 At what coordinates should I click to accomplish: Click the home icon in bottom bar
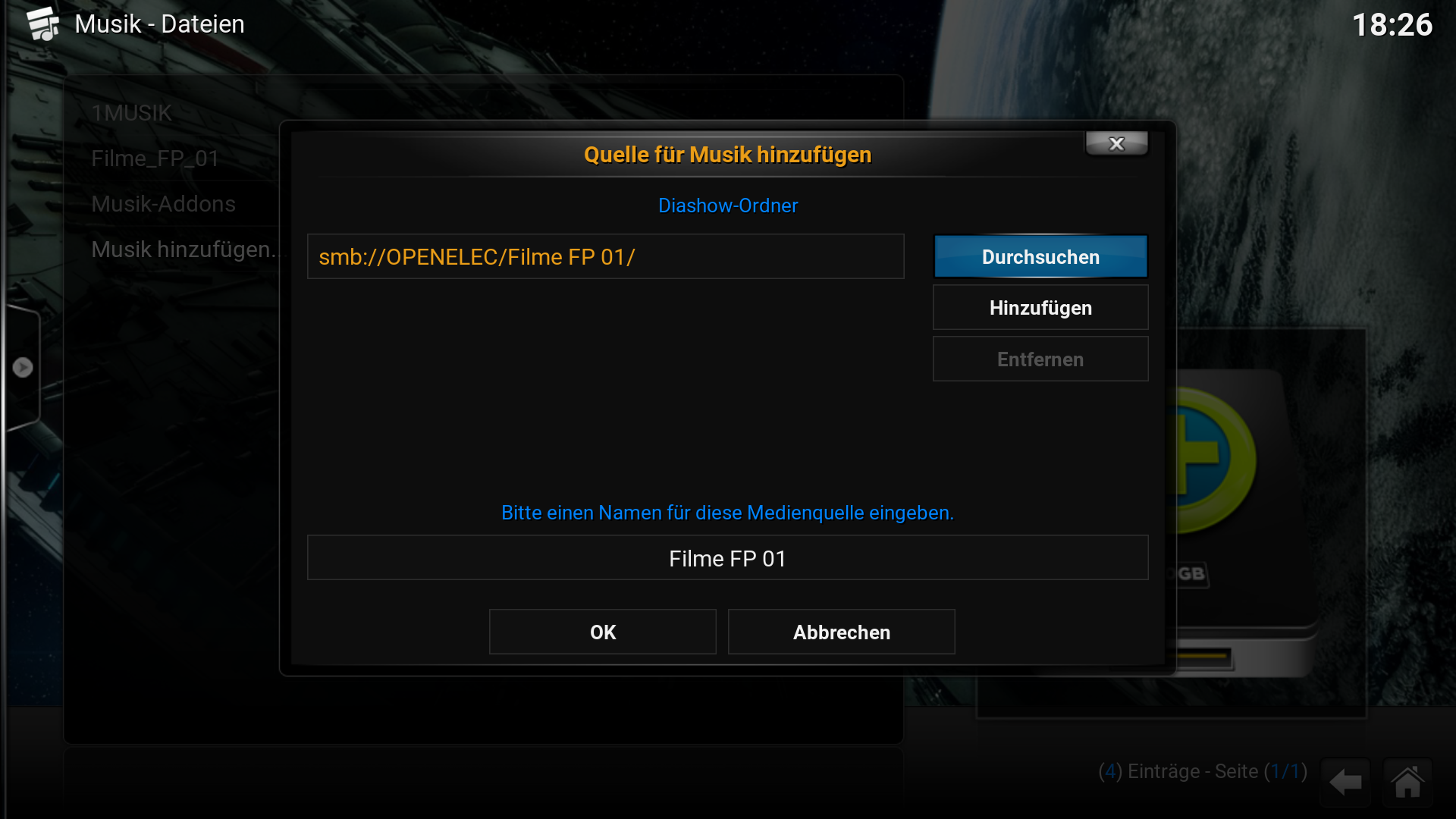[1407, 782]
